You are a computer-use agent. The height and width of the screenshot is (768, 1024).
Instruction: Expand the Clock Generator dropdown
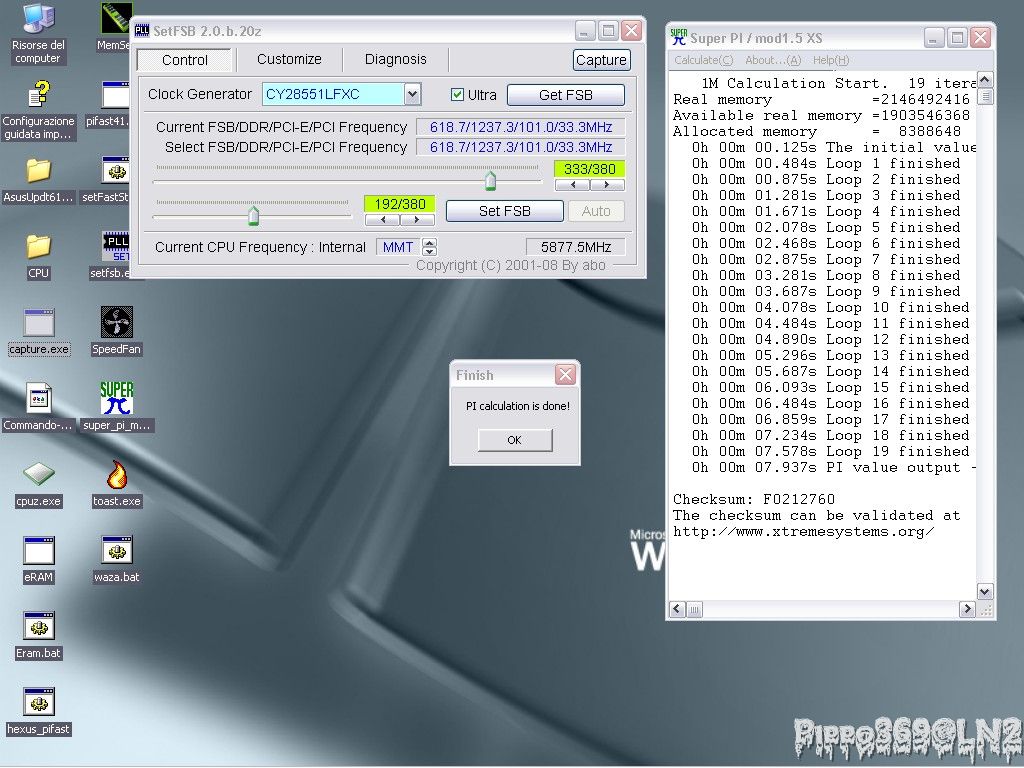(412, 94)
